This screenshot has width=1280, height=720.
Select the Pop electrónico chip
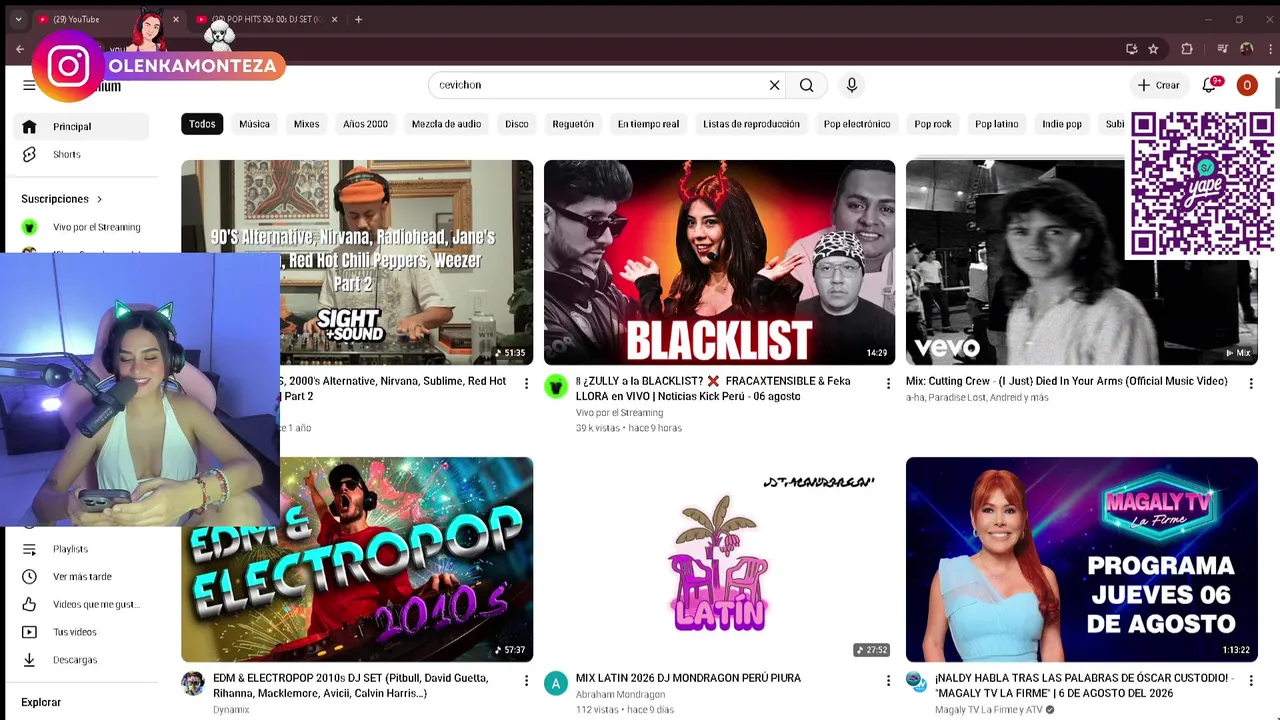coord(857,124)
